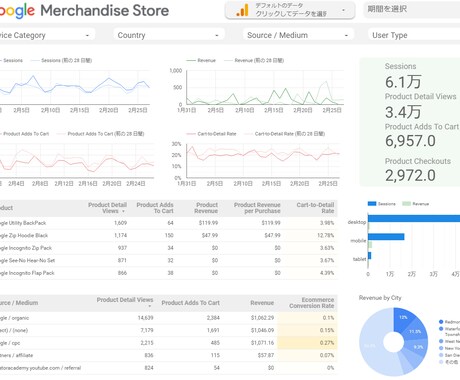460x380 pixels.
Task: Click the google / organic source row
Action: (x=168, y=318)
